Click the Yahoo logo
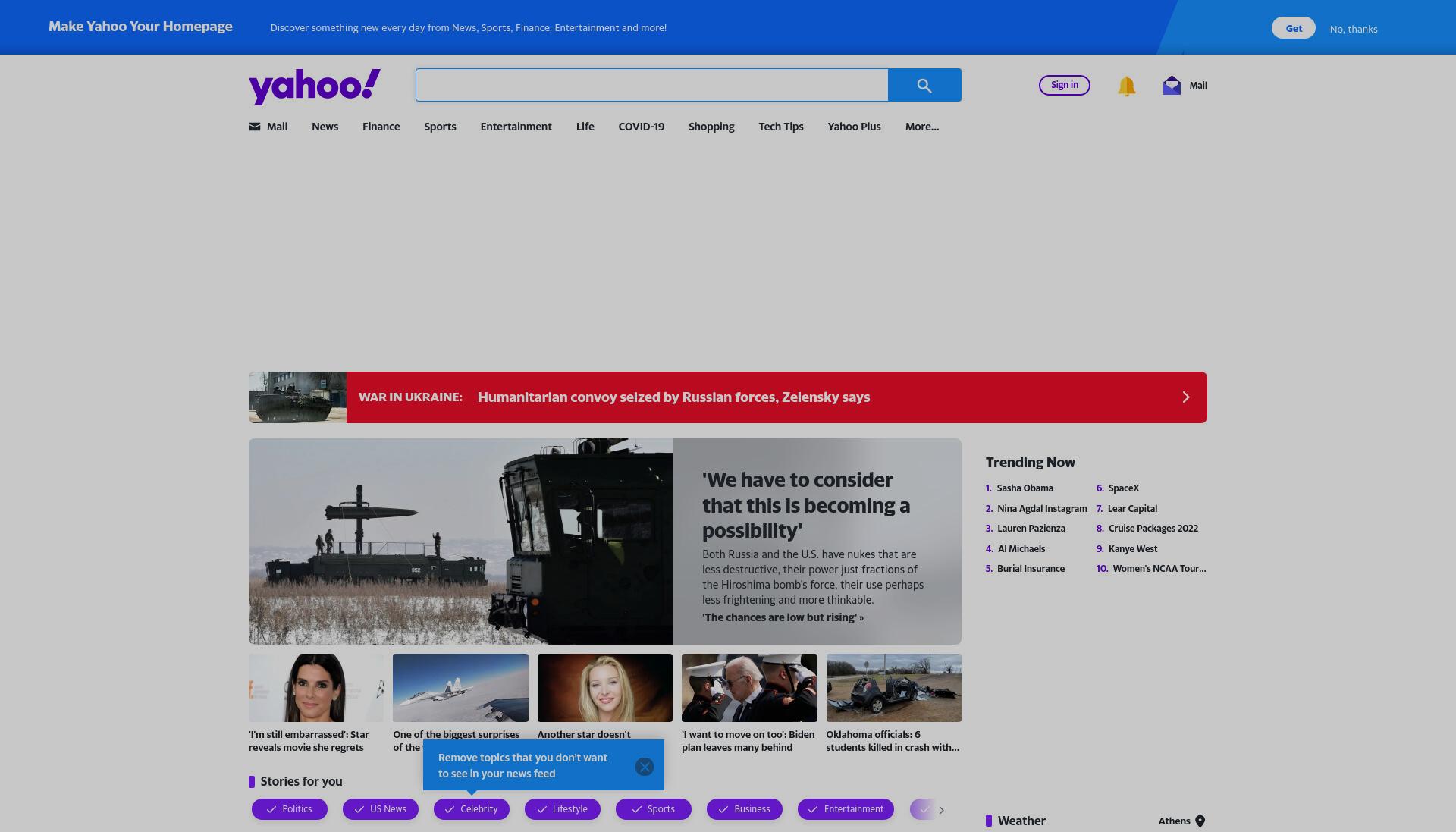 tap(315, 86)
